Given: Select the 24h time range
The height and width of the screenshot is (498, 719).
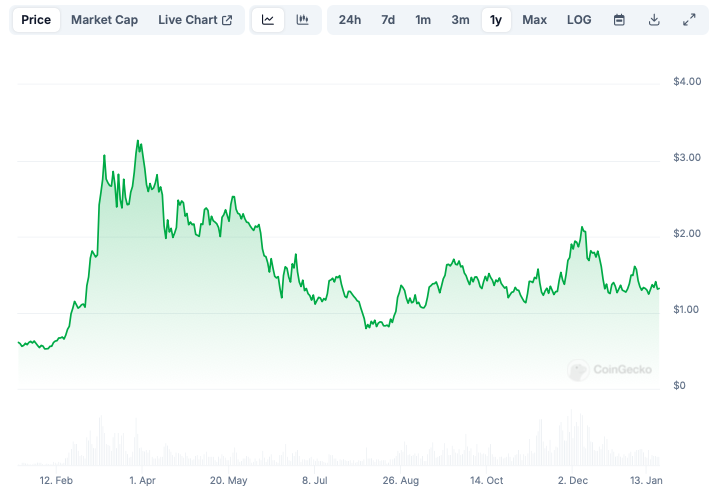Looking at the screenshot, I should click(350, 20).
